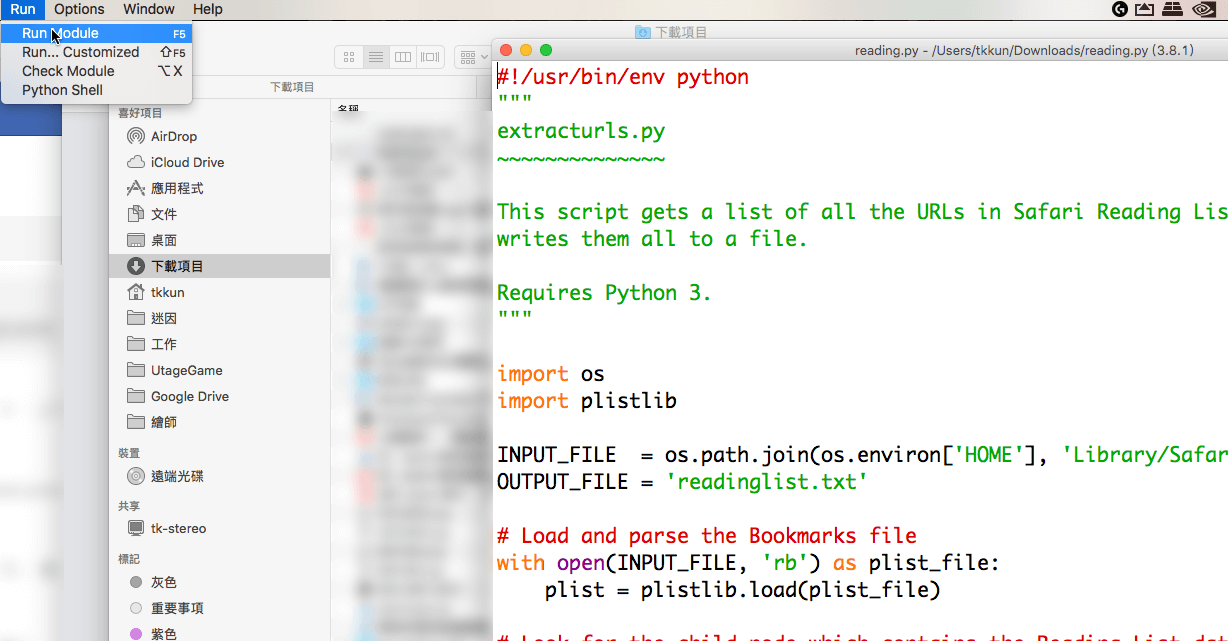Select AirDrop in Finder sidebar
This screenshot has height=641, width=1228.
(219, 136)
